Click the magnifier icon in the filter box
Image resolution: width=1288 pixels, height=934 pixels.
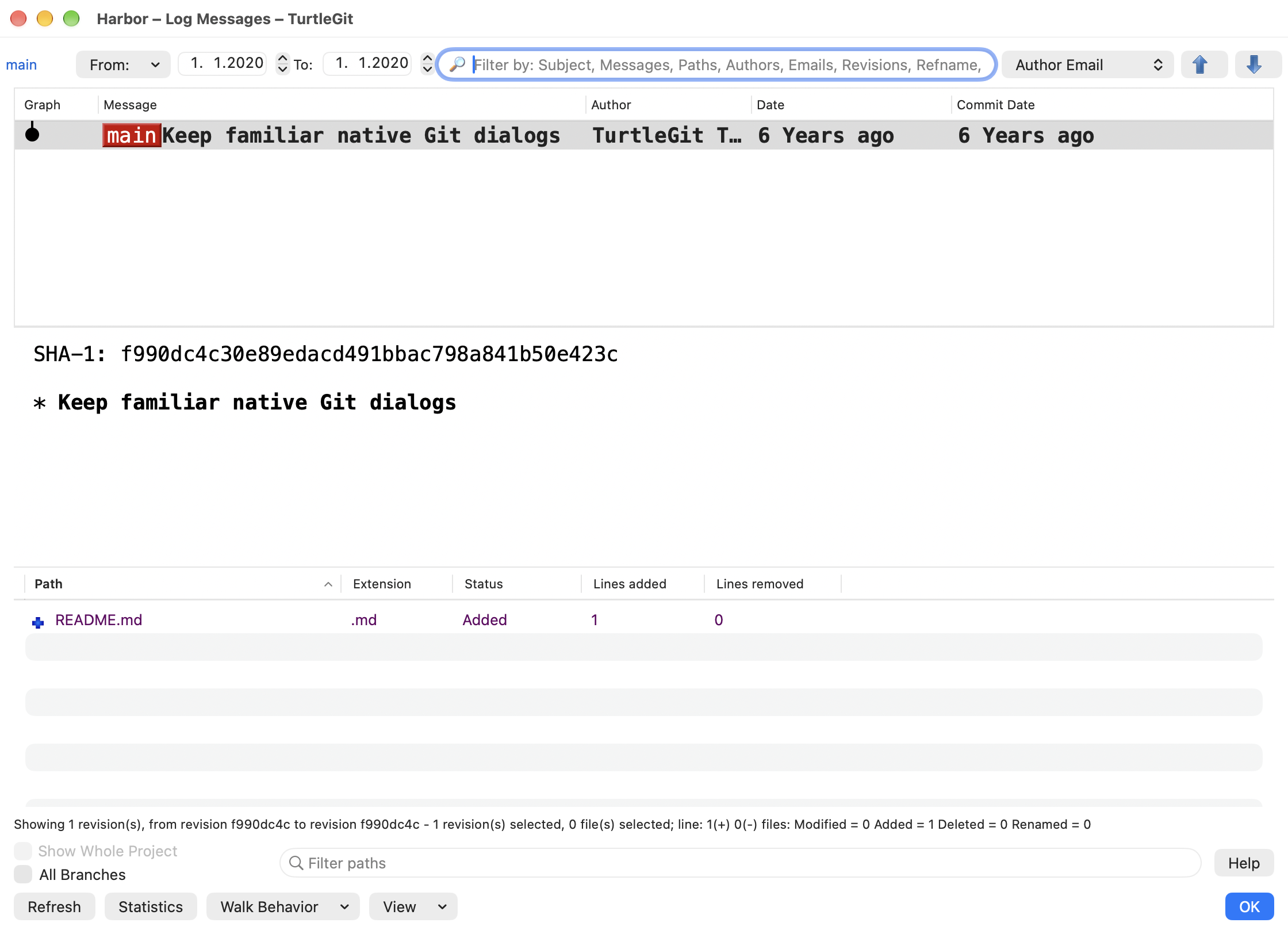tap(457, 64)
